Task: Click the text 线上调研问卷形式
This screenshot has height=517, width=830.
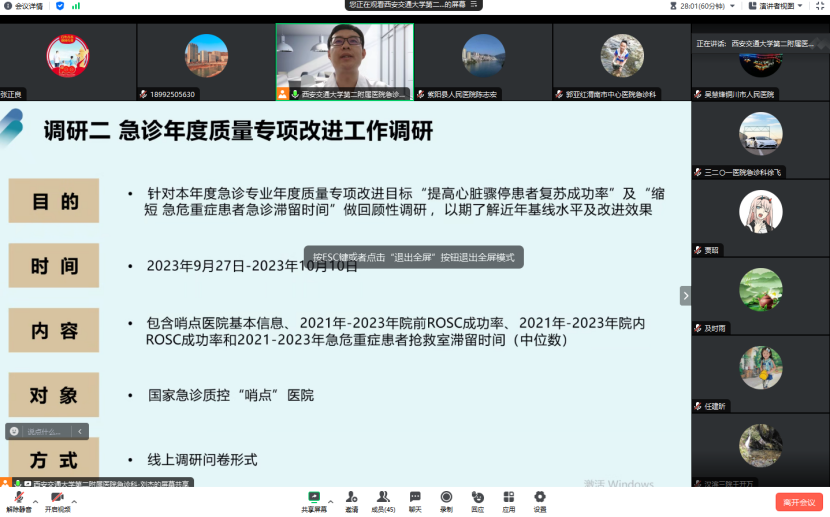Action: [202, 460]
